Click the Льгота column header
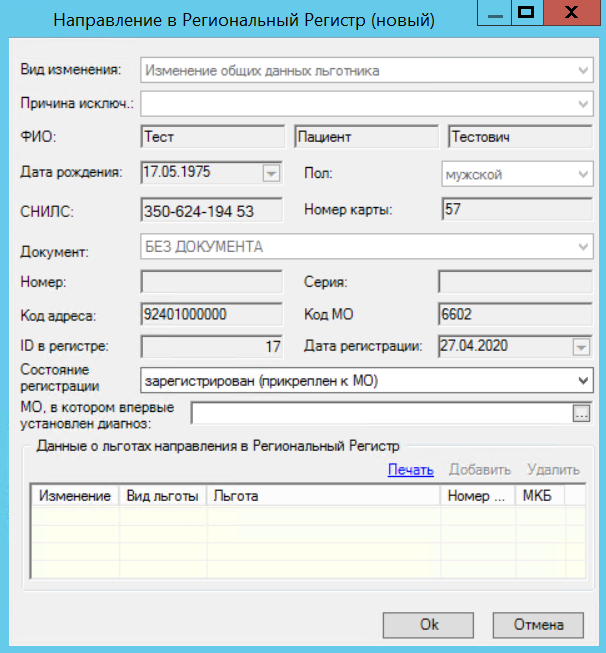The image size is (606, 653). tap(323, 496)
